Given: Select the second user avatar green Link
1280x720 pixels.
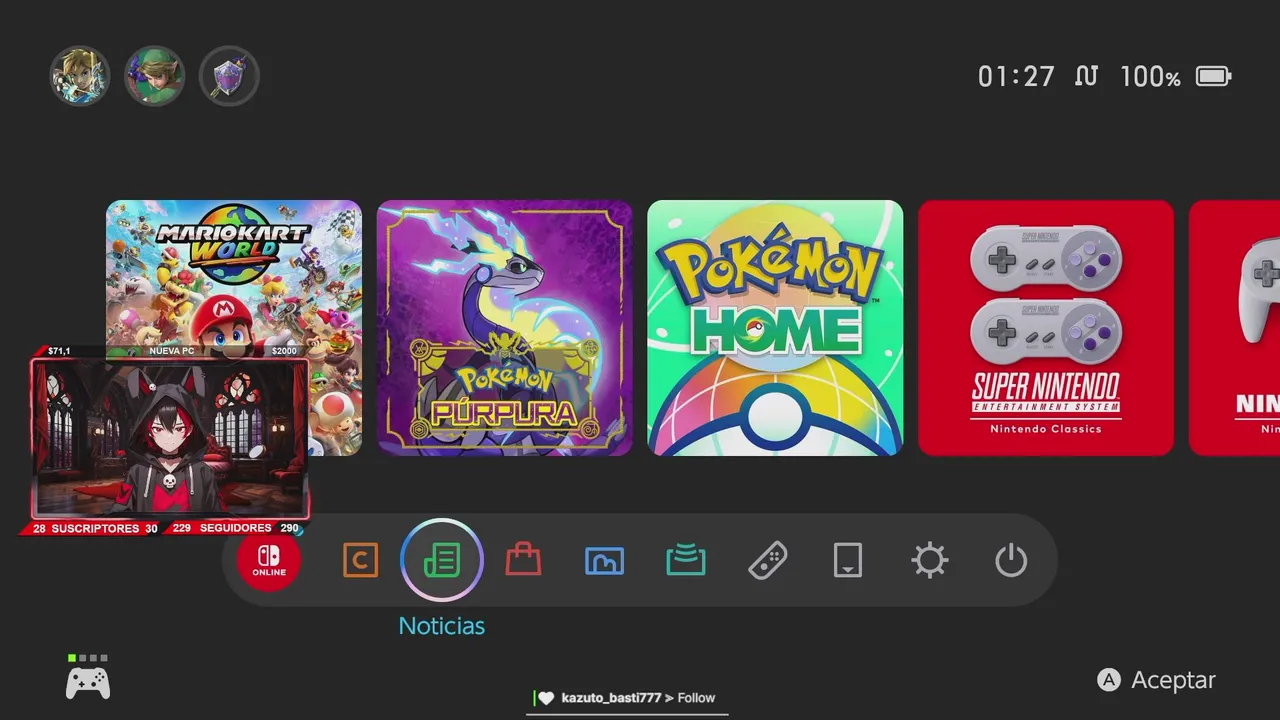Looking at the screenshot, I should click(154, 76).
